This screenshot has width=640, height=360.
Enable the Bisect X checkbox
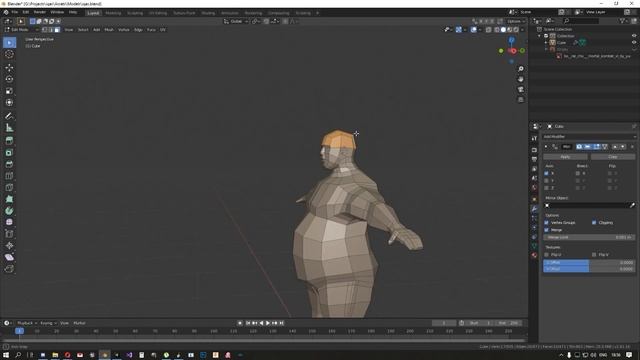coord(578,173)
